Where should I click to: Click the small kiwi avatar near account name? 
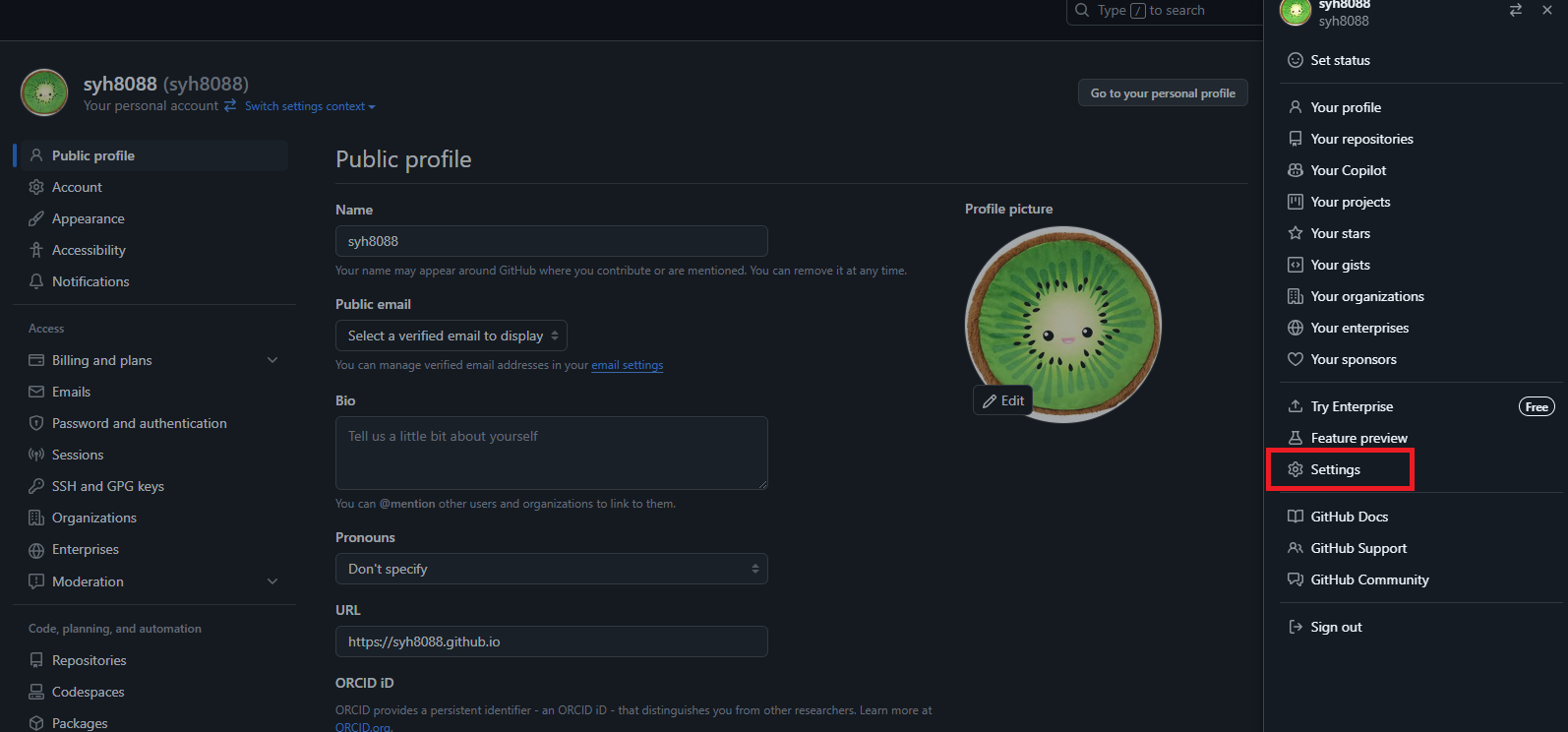click(44, 92)
